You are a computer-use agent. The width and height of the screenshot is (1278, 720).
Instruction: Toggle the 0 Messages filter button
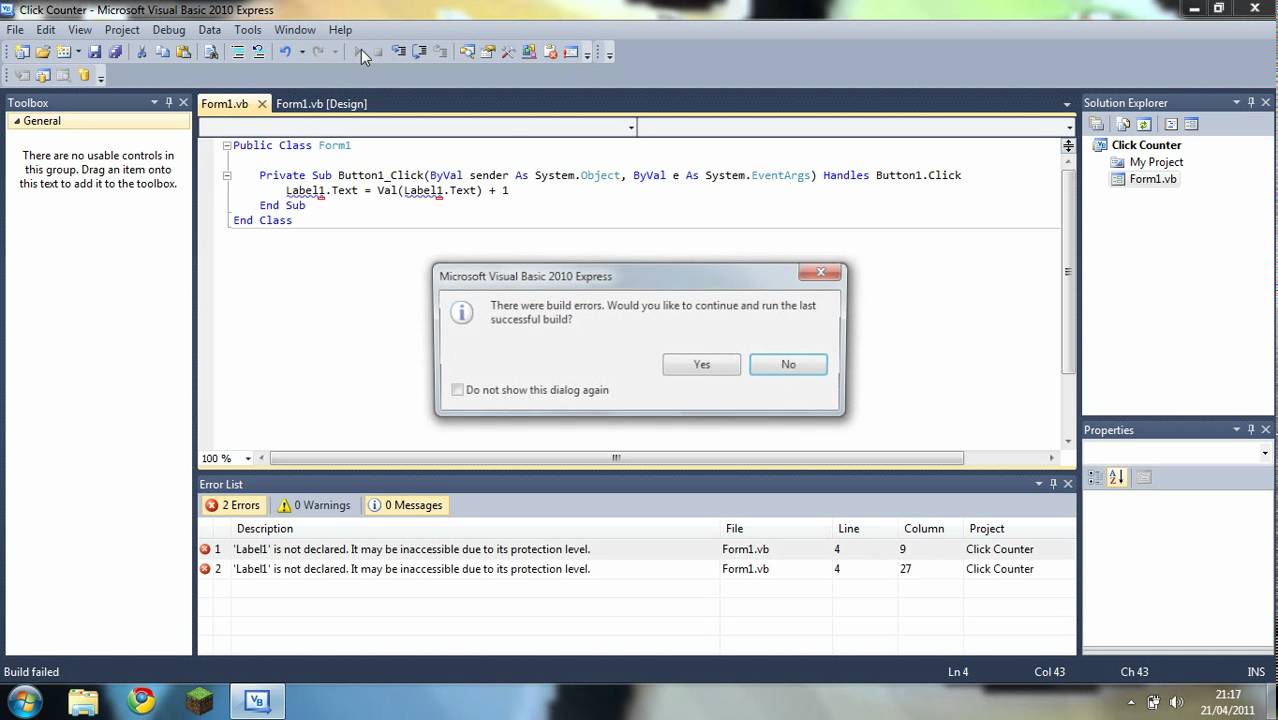pos(406,505)
